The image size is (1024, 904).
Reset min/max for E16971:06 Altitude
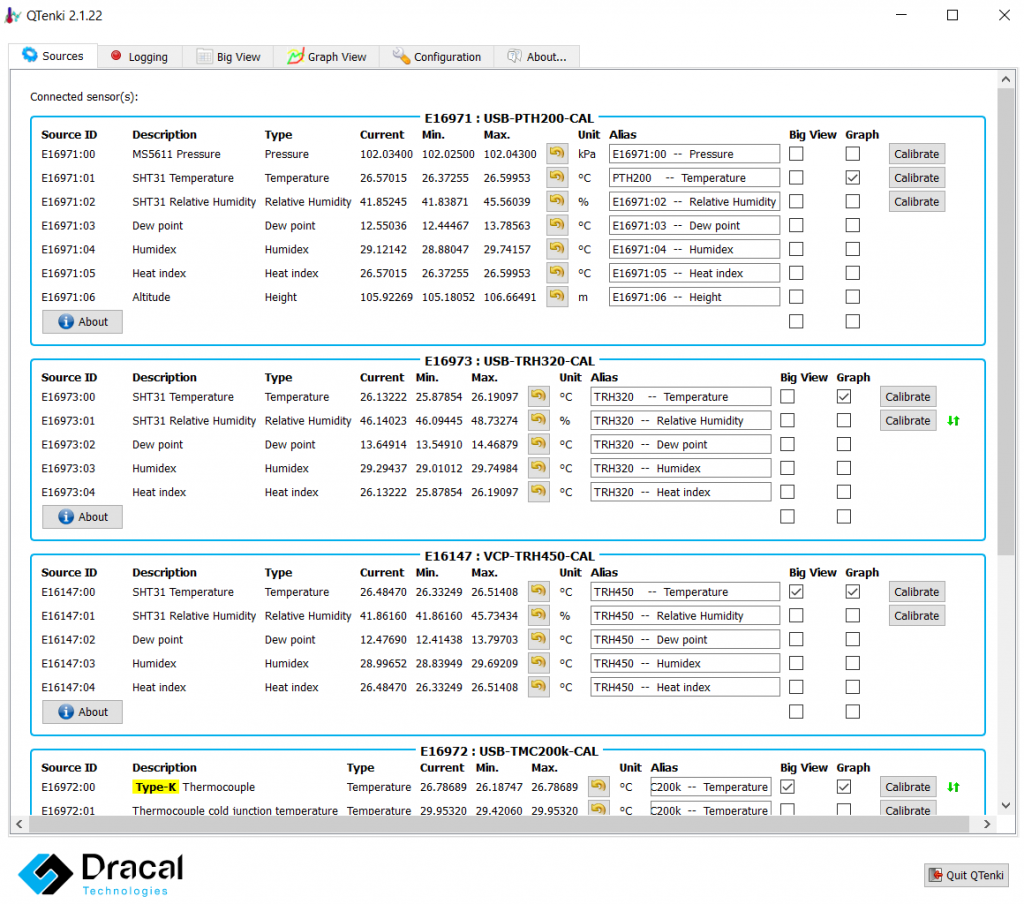pos(556,297)
